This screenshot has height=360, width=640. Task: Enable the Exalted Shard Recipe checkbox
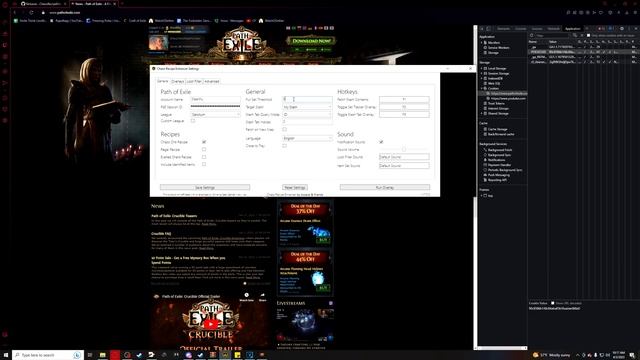point(204,157)
